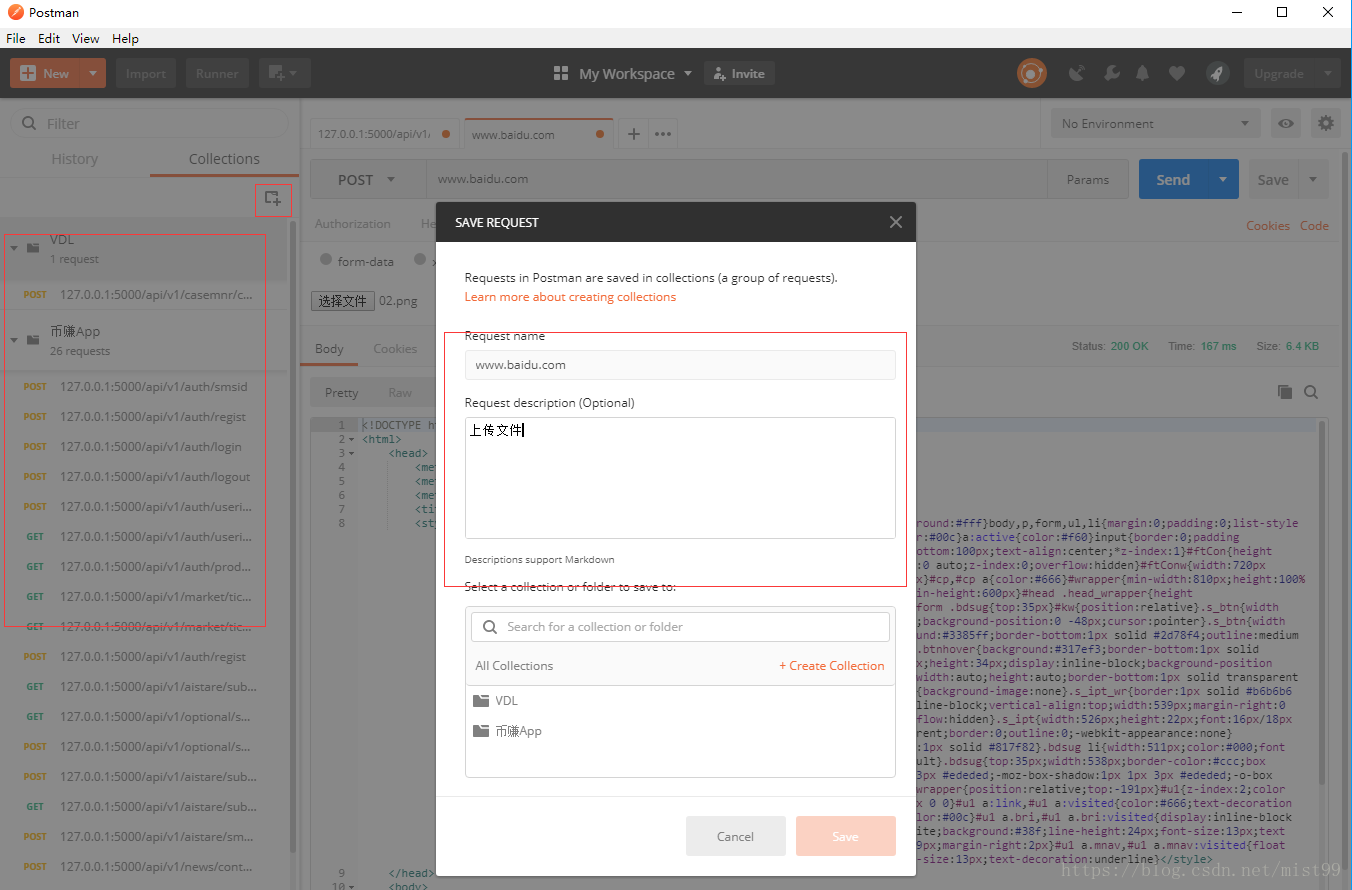Viewport: 1352px width, 890px height.
Task: Click the new collection icon in sidebar
Action: (x=272, y=198)
